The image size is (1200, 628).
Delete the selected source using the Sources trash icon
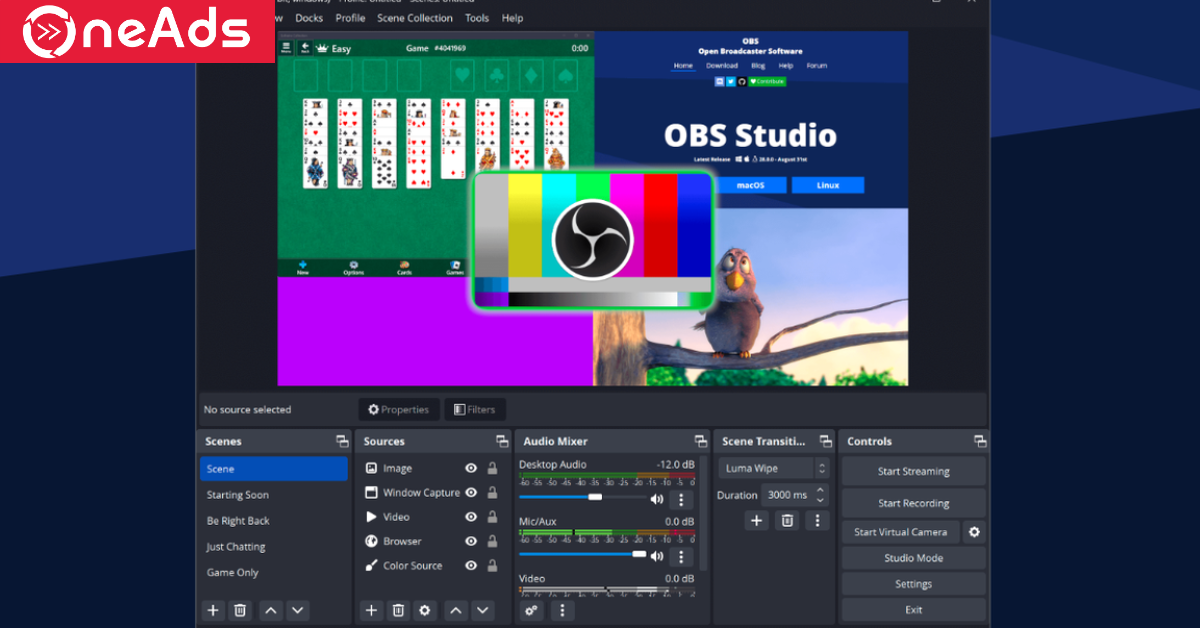(398, 610)
